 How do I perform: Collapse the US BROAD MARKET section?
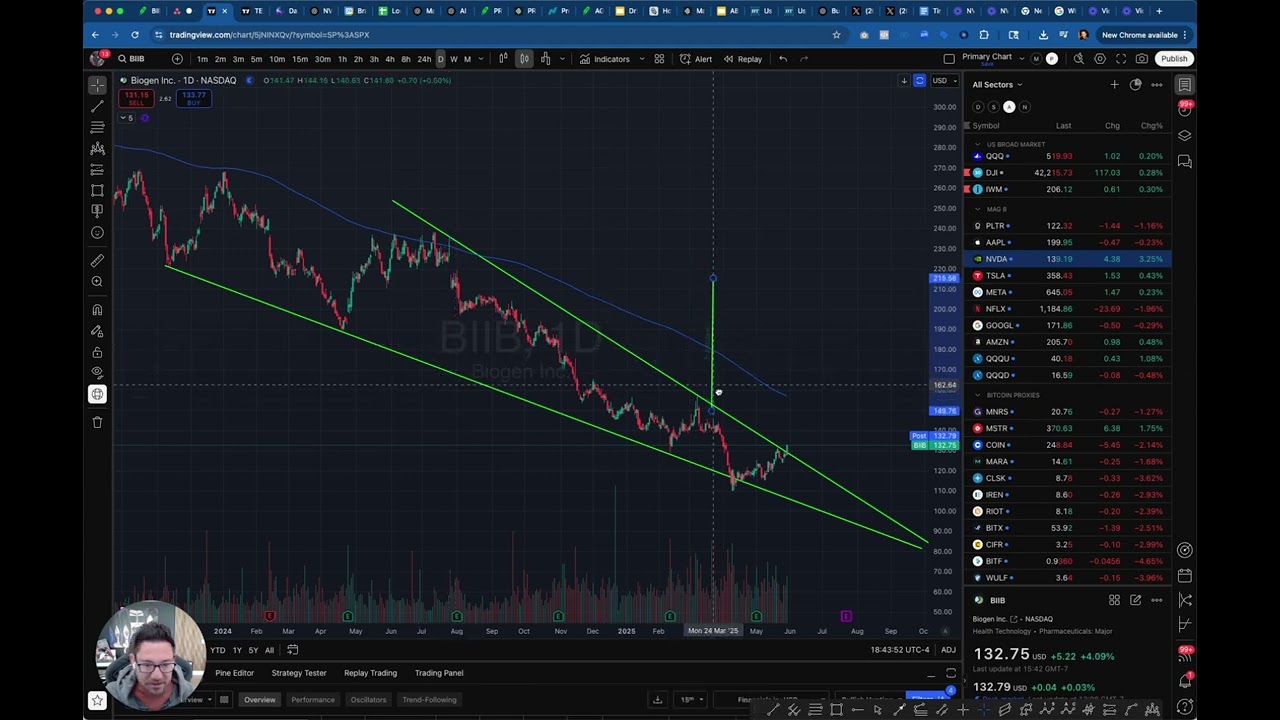pyautogui.click(x=978, y=145)
